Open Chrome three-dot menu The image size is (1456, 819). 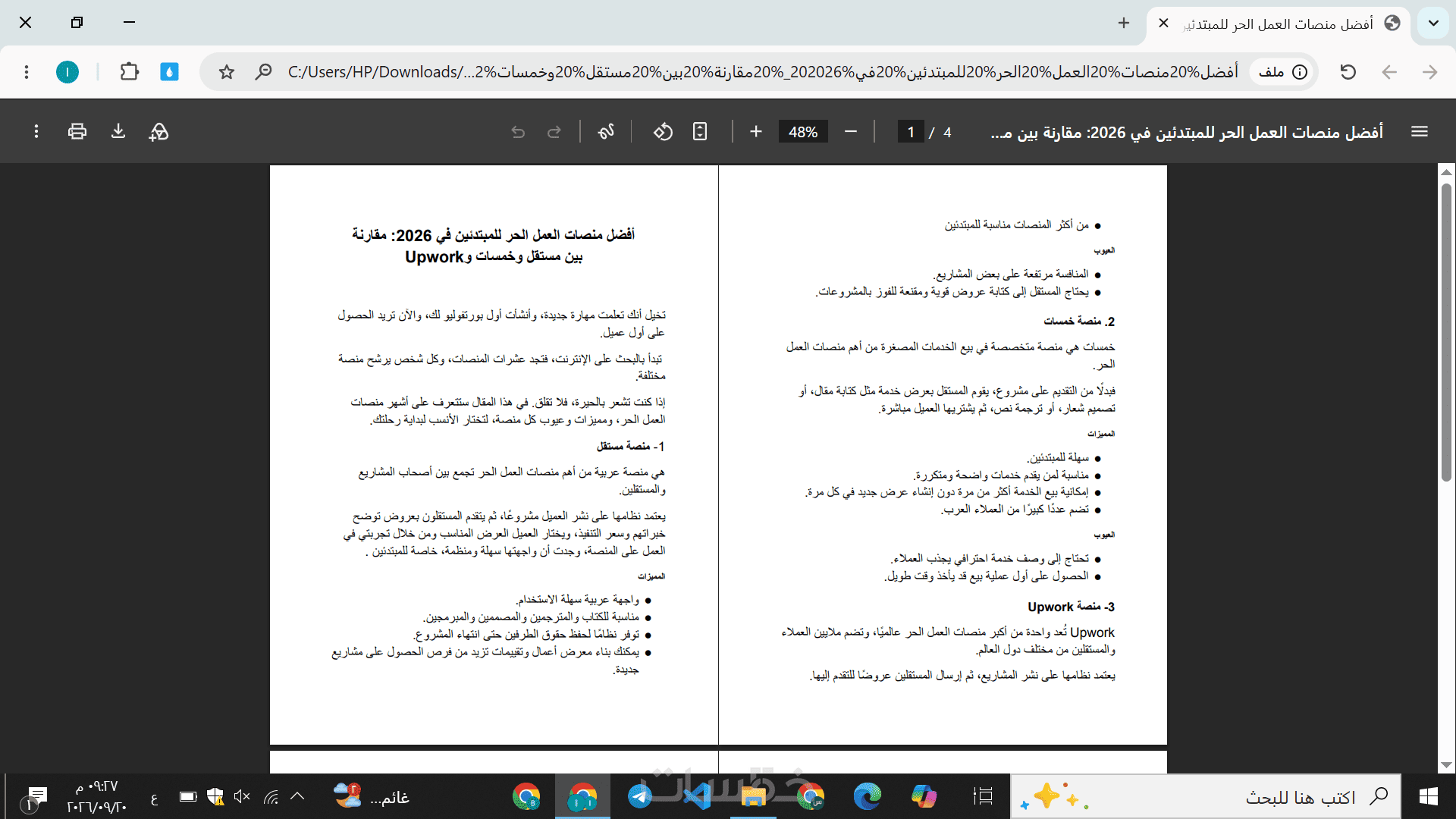[27, 72]
